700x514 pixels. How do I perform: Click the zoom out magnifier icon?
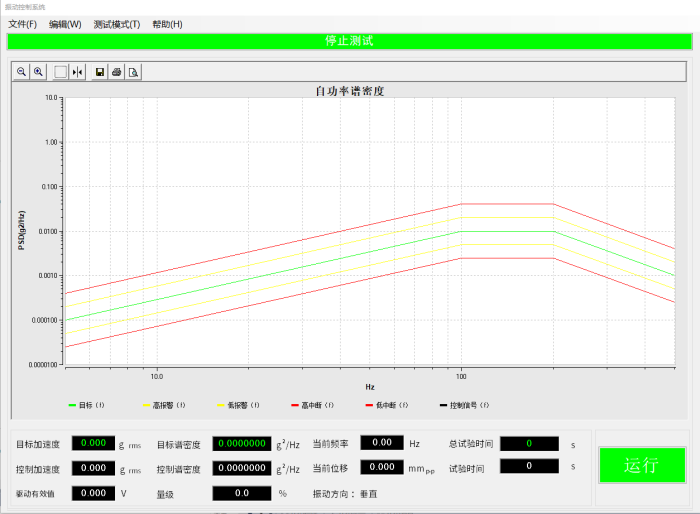pyautogui.click(x=21, y=72)
